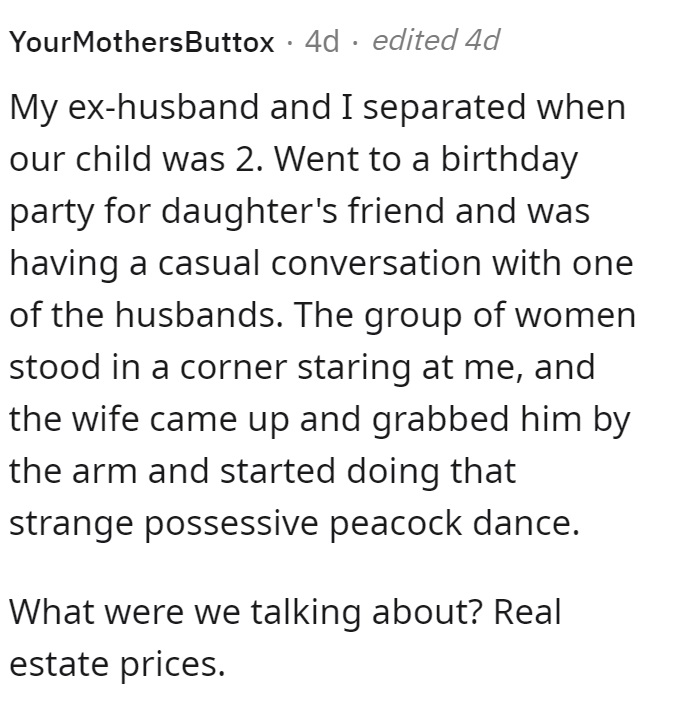Click the word 'husbands.' in the comment
The width and height of the screenshot is (683, 701).
[199, 315]
